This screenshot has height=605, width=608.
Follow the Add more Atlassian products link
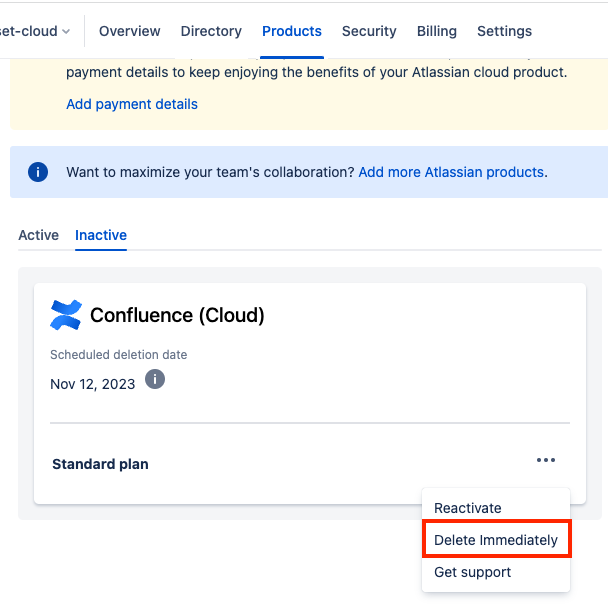click(451, 172)
